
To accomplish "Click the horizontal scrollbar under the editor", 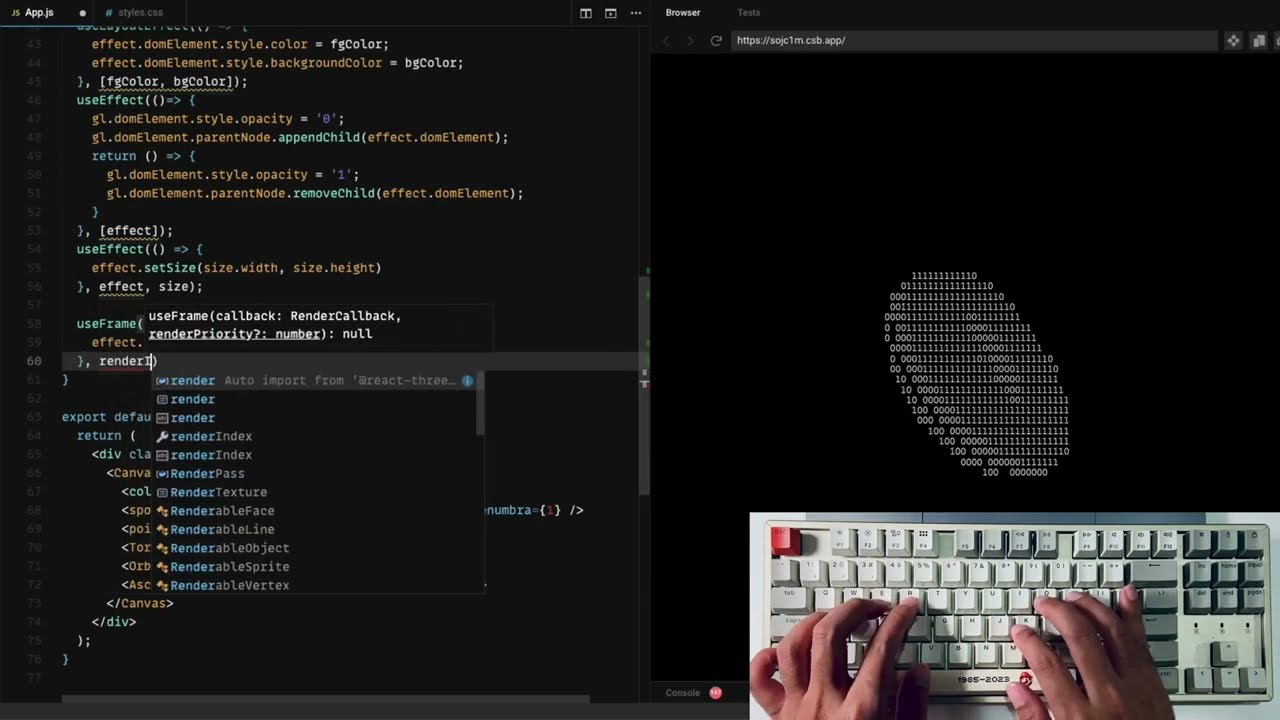I will point(325,700).
